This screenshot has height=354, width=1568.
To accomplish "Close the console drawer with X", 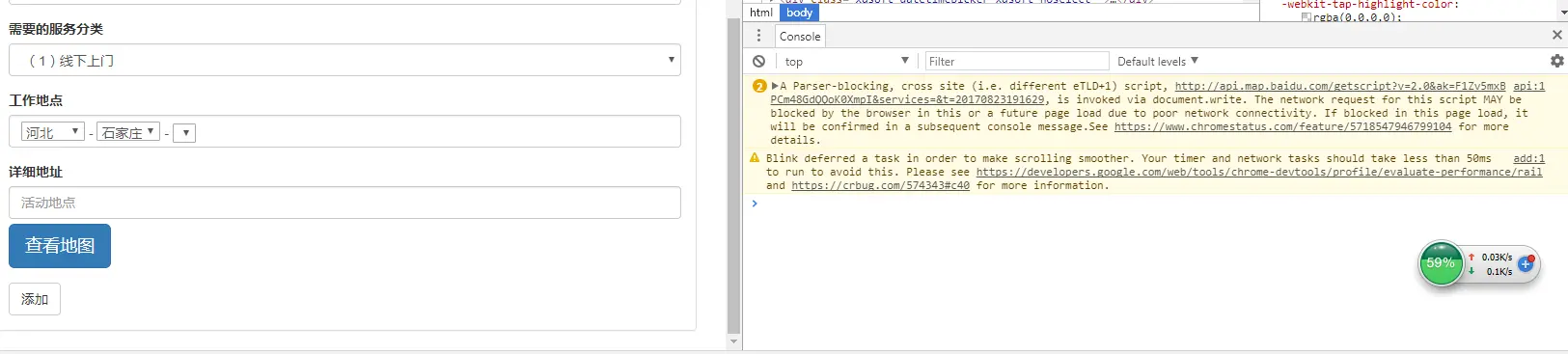I will [1556, 35].
